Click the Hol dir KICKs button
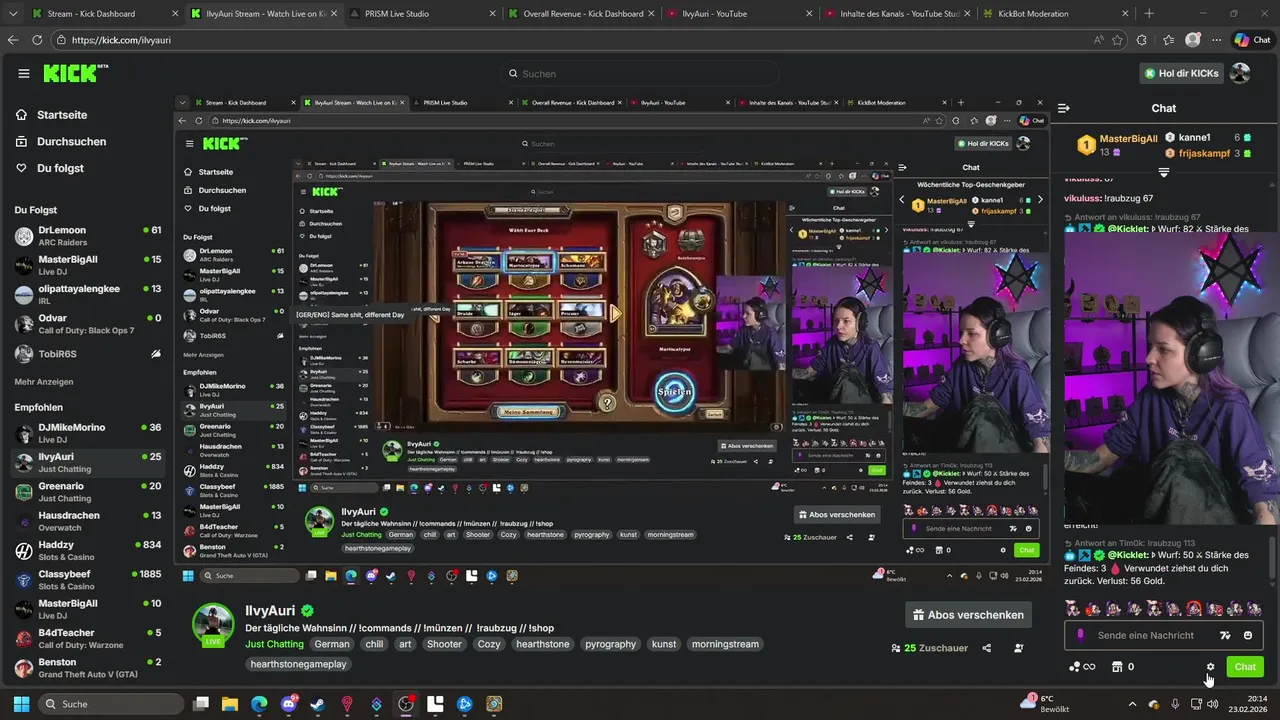 pos(1182,73)
